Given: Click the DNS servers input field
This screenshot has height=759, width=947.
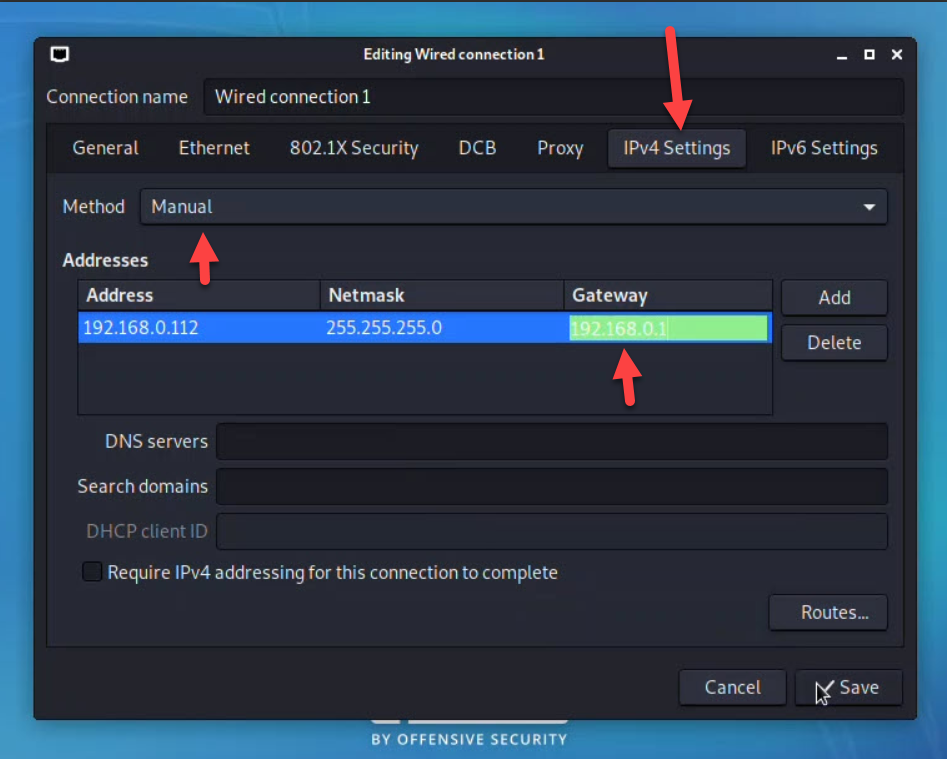Looking at the screenshot, I should [551, 441].
